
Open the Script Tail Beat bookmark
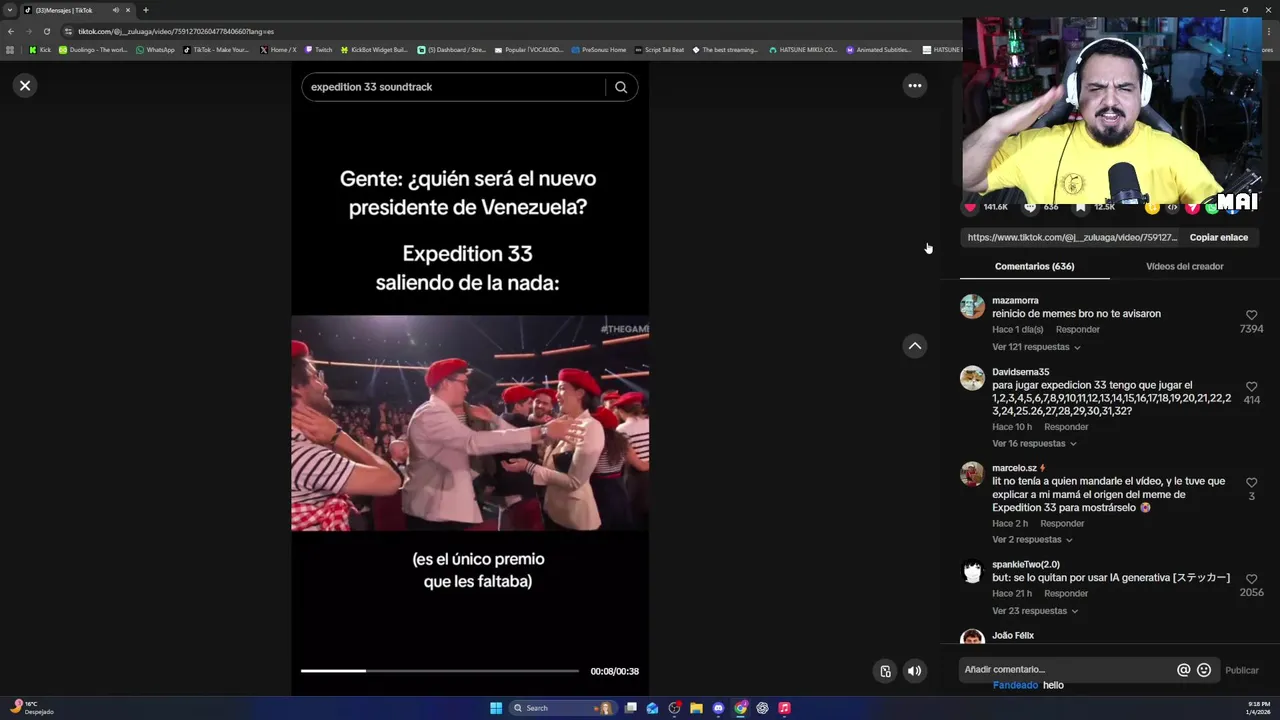click(x=659, y=49)
